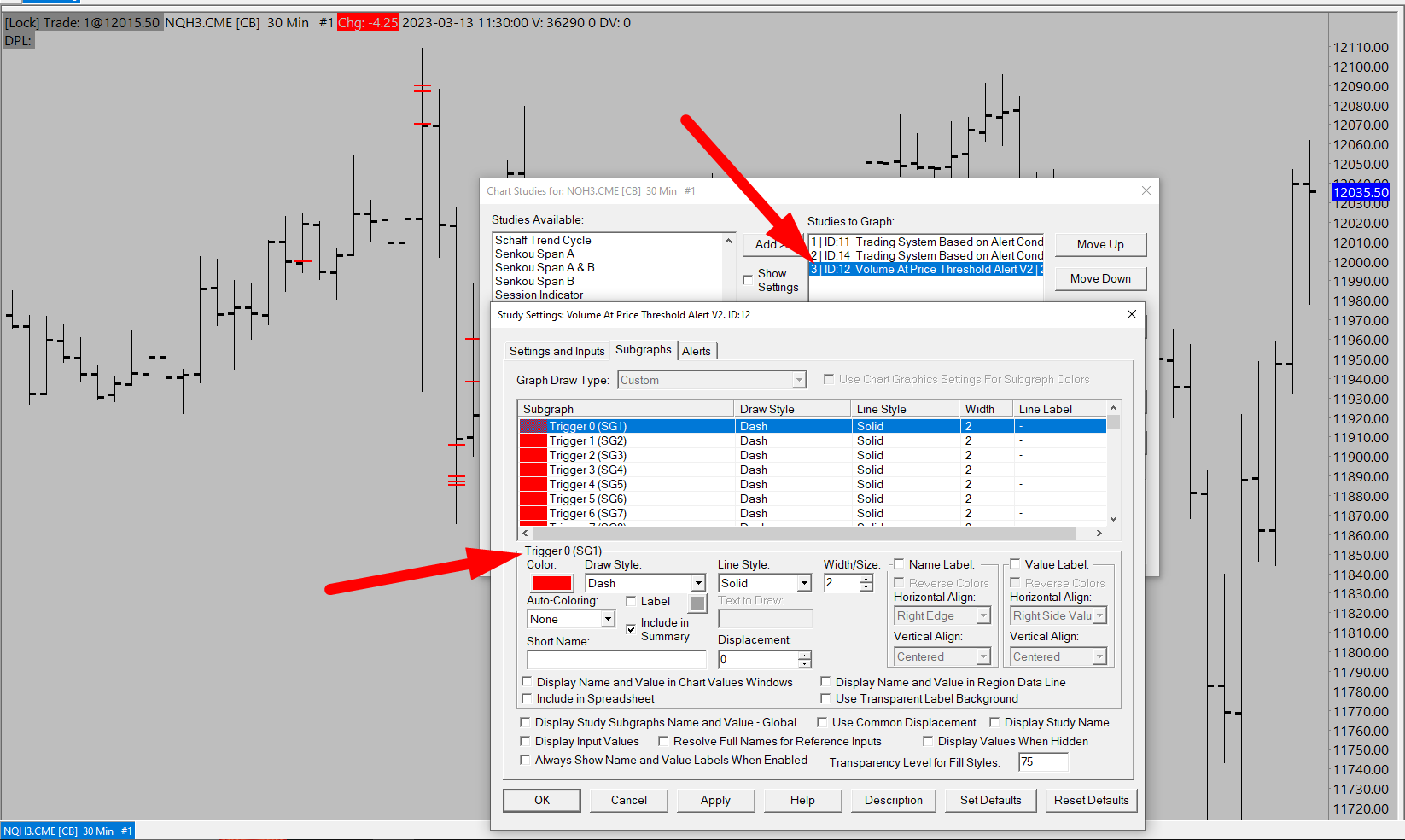Image resolution: width=1405 pixels, height=840 pixels.
Task: Close the Study Settings dialog
Action: (1132, 314)
